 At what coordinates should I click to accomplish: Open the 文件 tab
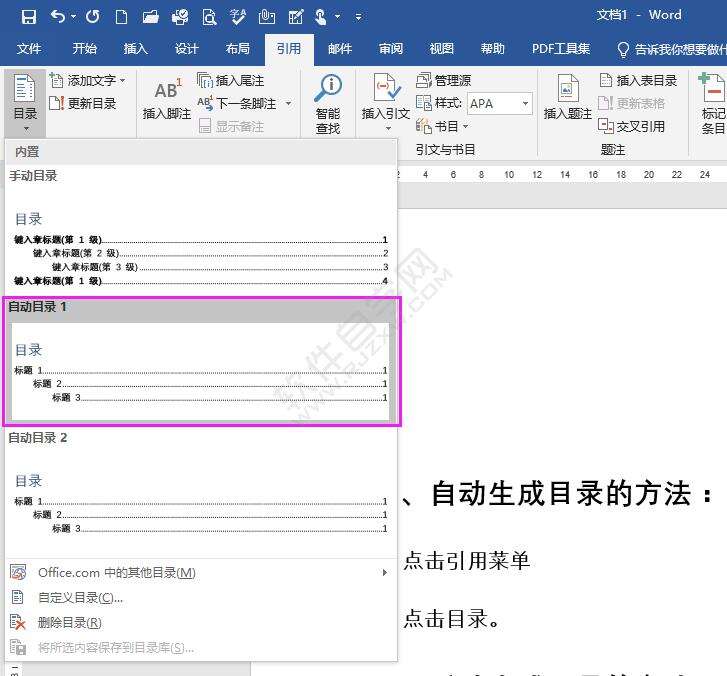(29, 49)
